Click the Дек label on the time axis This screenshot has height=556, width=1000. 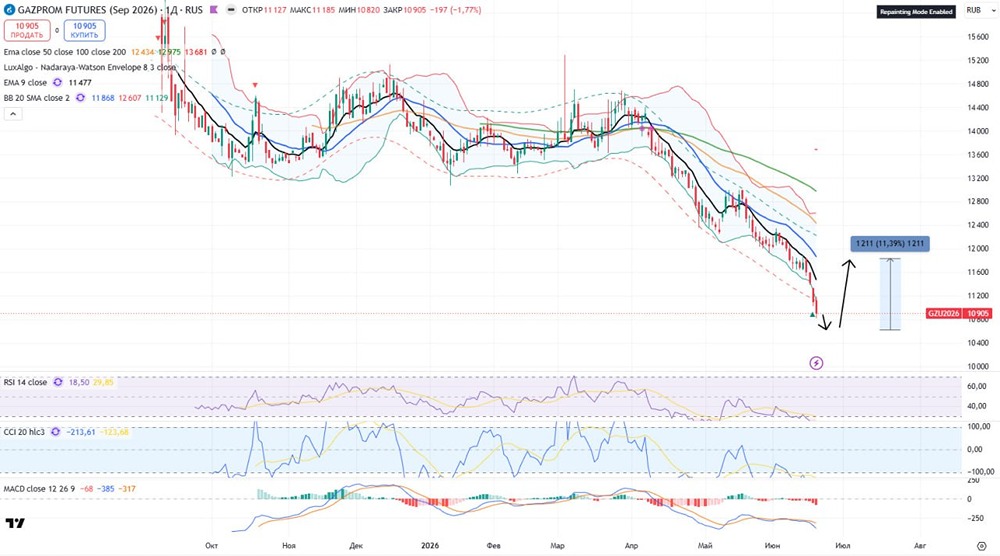click(357, 546)
